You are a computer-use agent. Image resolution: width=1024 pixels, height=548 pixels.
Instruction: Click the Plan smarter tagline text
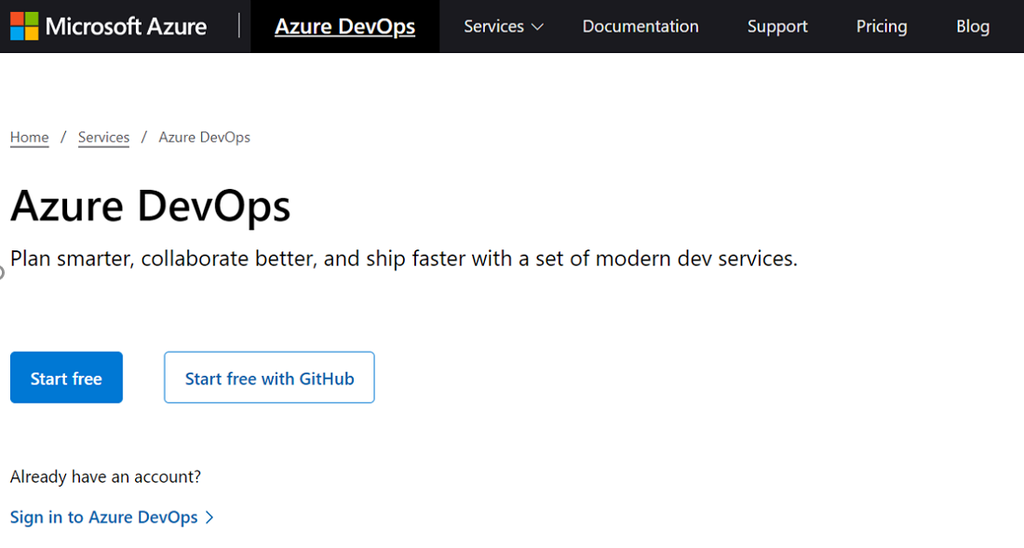coord(404,259)
